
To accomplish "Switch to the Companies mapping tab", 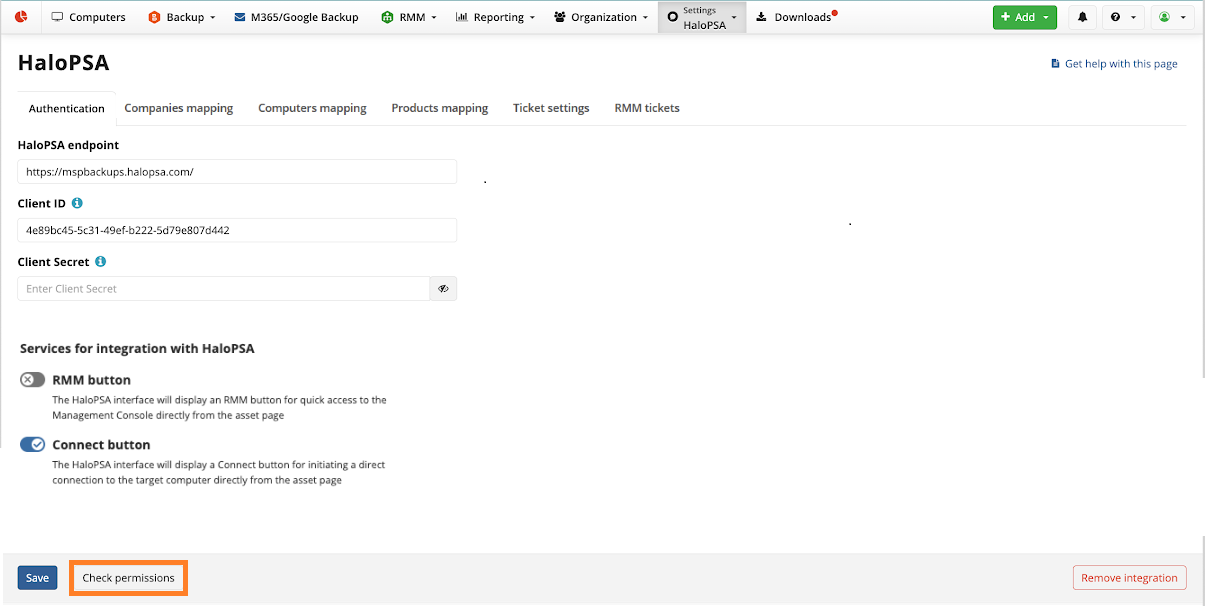I will [x=179, y=108].
